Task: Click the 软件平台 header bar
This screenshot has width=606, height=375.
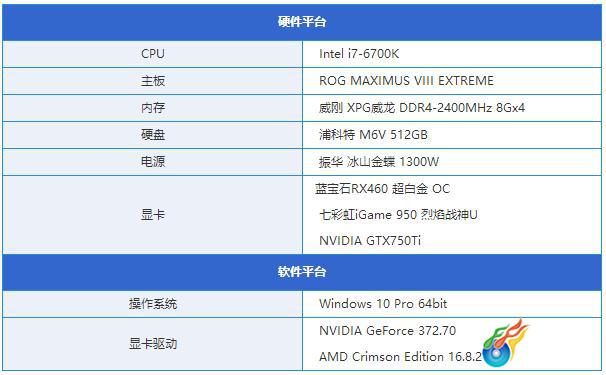Action: click(302, 272)
